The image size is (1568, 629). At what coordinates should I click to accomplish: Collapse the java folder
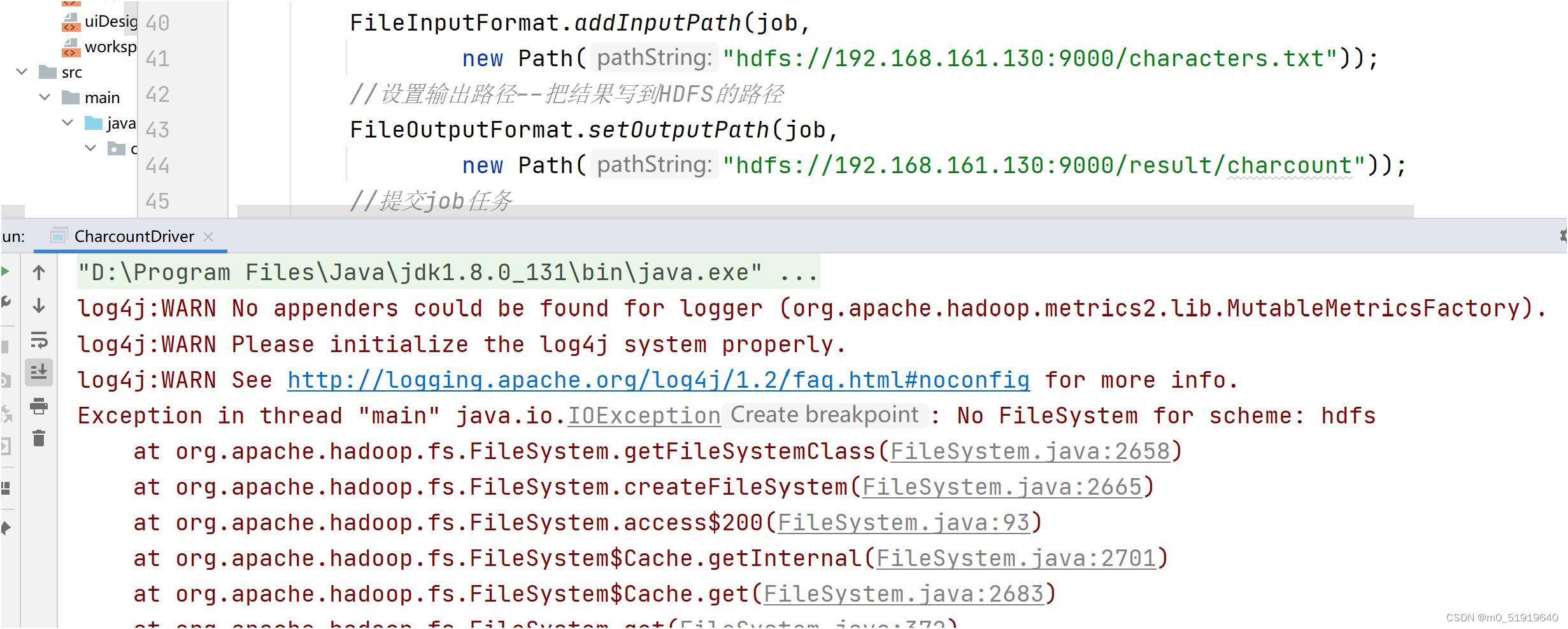(68, 122)
